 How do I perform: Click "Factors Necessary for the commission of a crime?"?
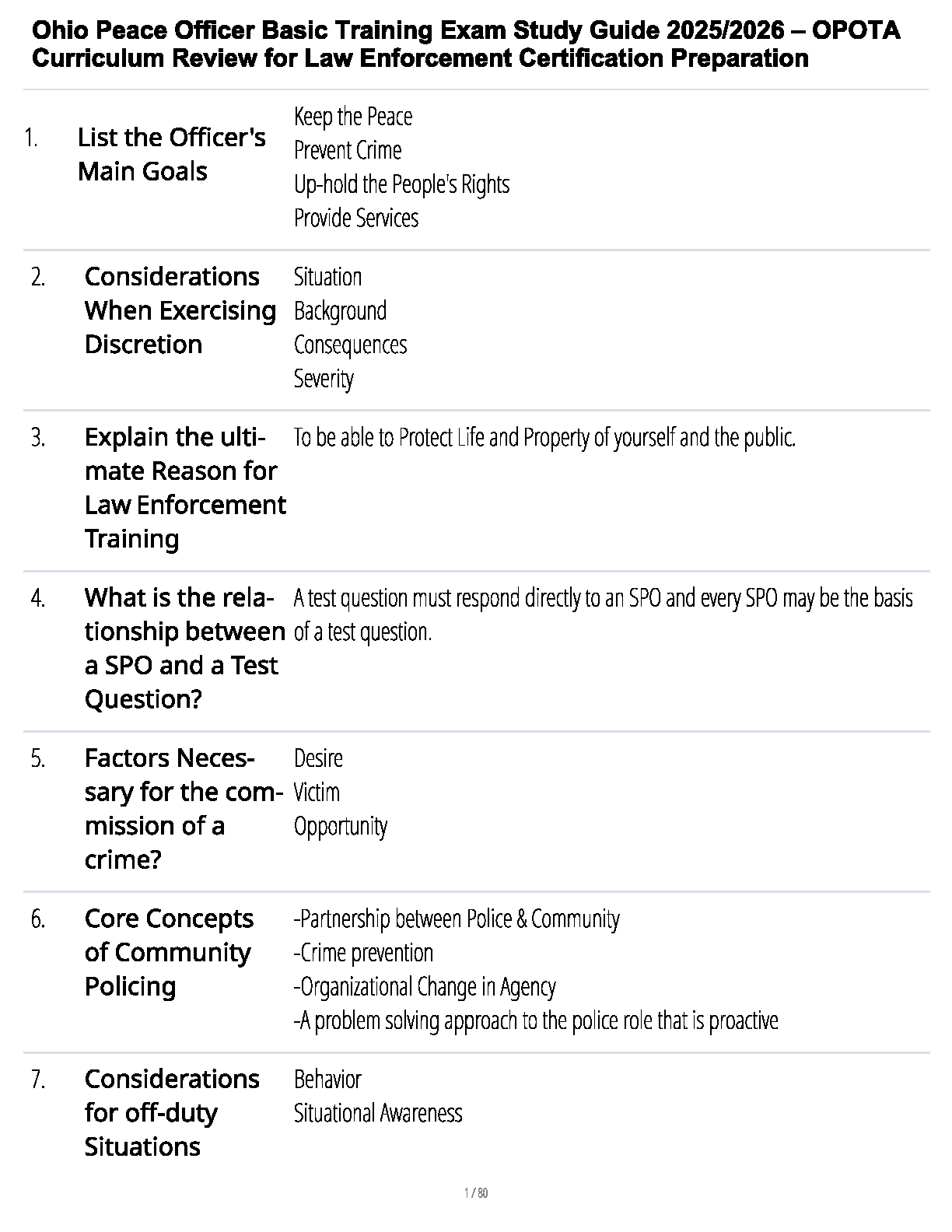(x=183, y=808)
